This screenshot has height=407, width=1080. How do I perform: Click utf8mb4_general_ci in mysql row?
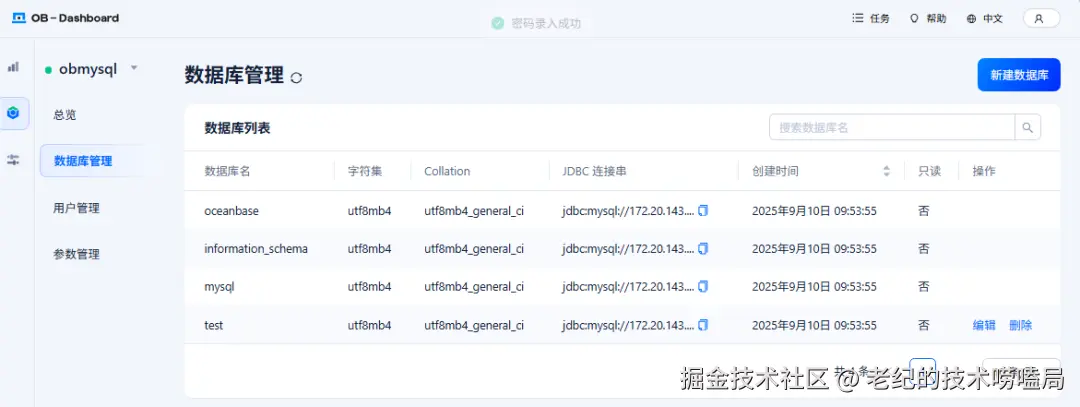pos(474,286)
